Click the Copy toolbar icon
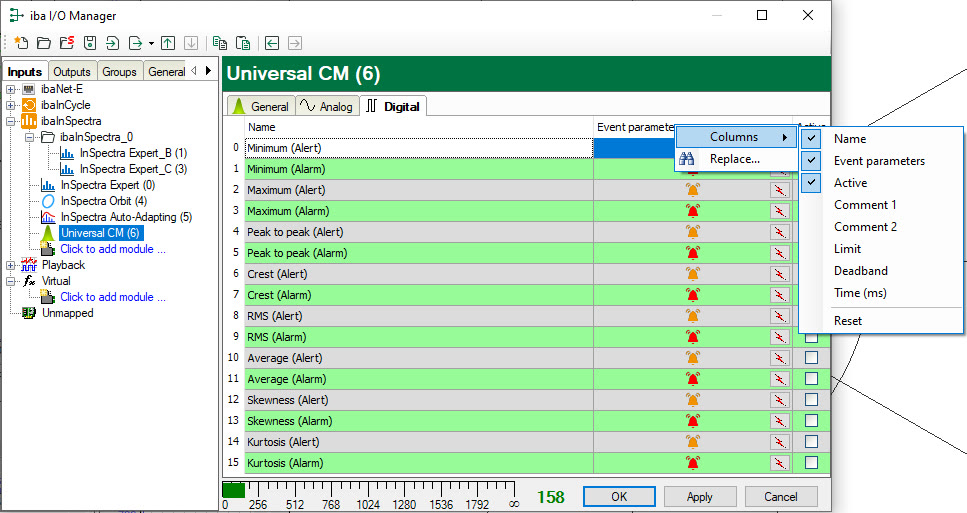The width and height of the screenshot is (967, 513). (x=220, y=43)
